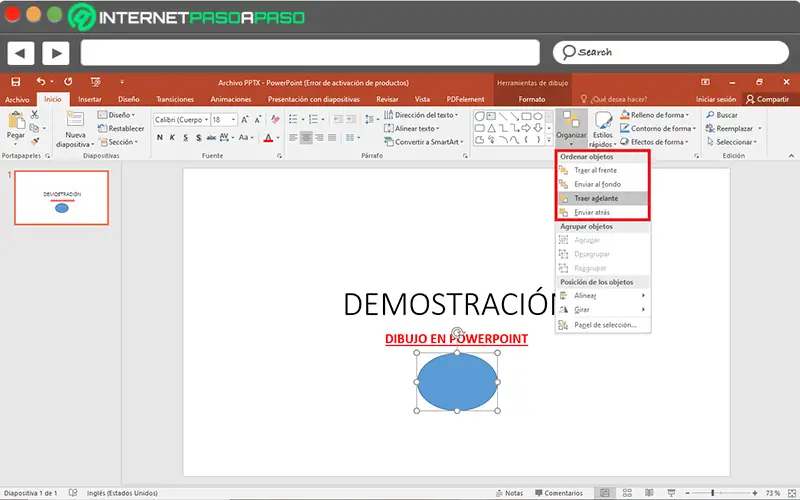Viewport: 800px width, 500px height.
Task: Open Estilos rápidos quick styles
Action: tap(603, 123)
